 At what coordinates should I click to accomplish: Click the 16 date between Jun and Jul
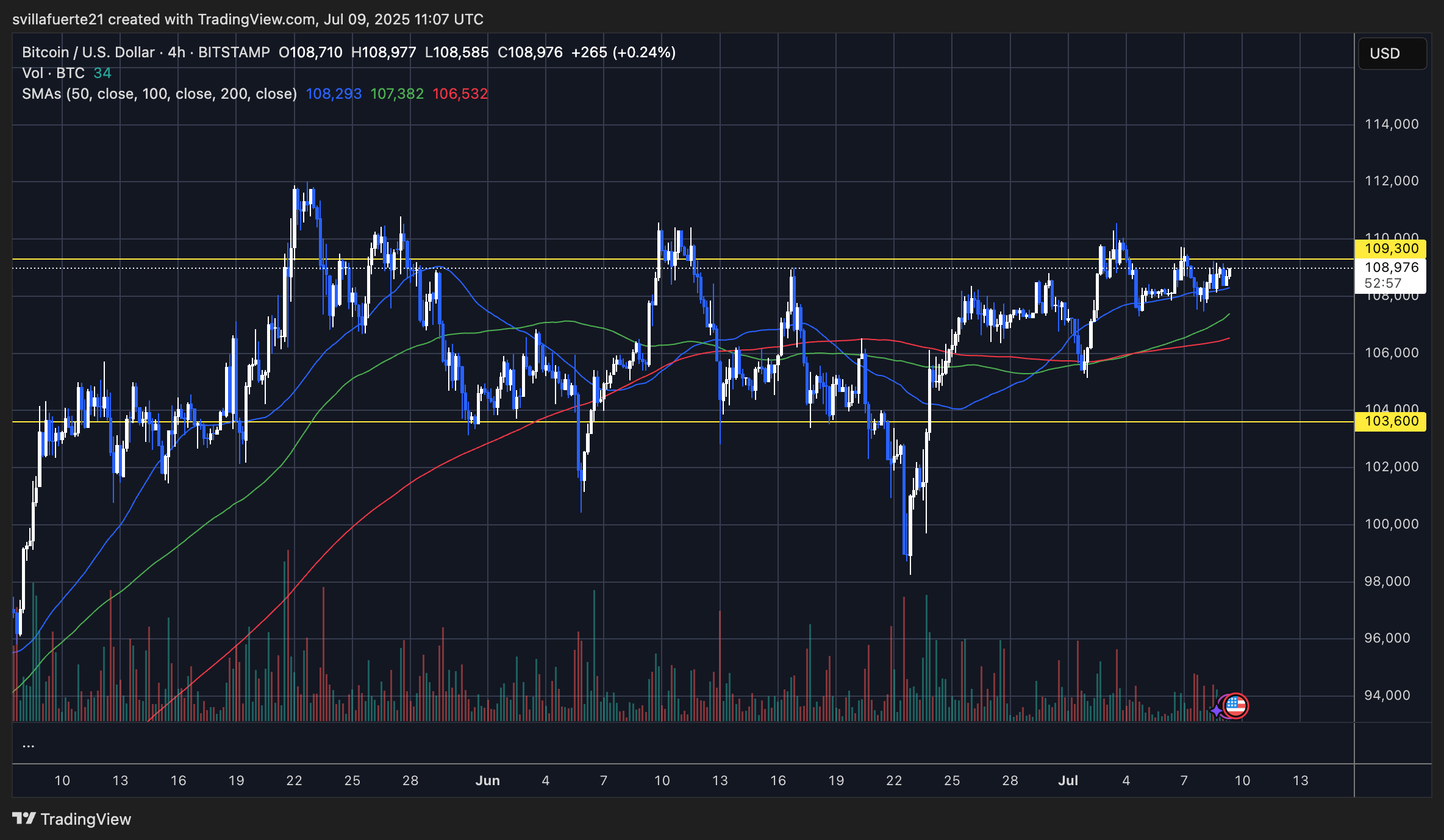(777, 781)
